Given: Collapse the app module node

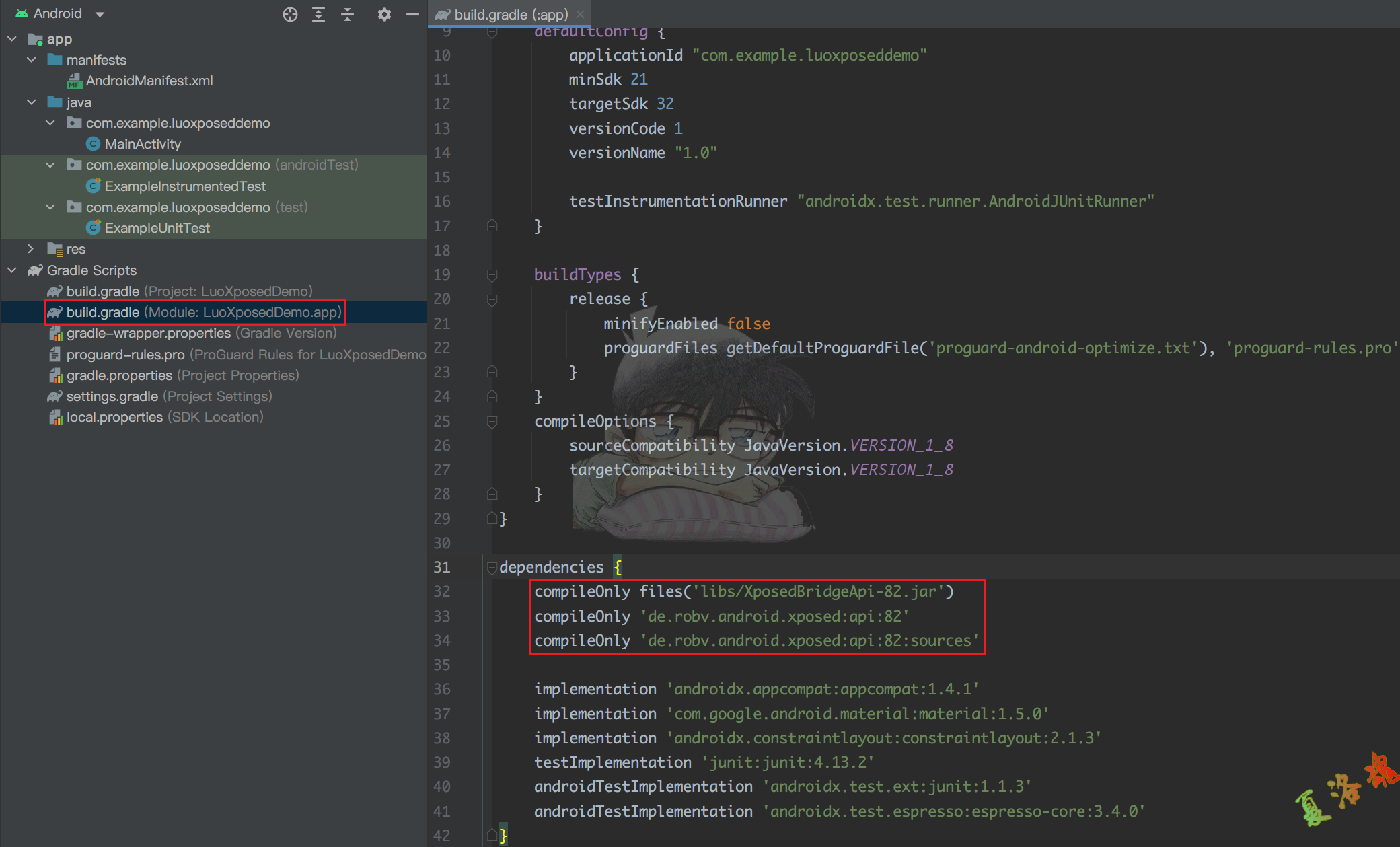Looking at the screenshot, I should [x=12, y=39].
